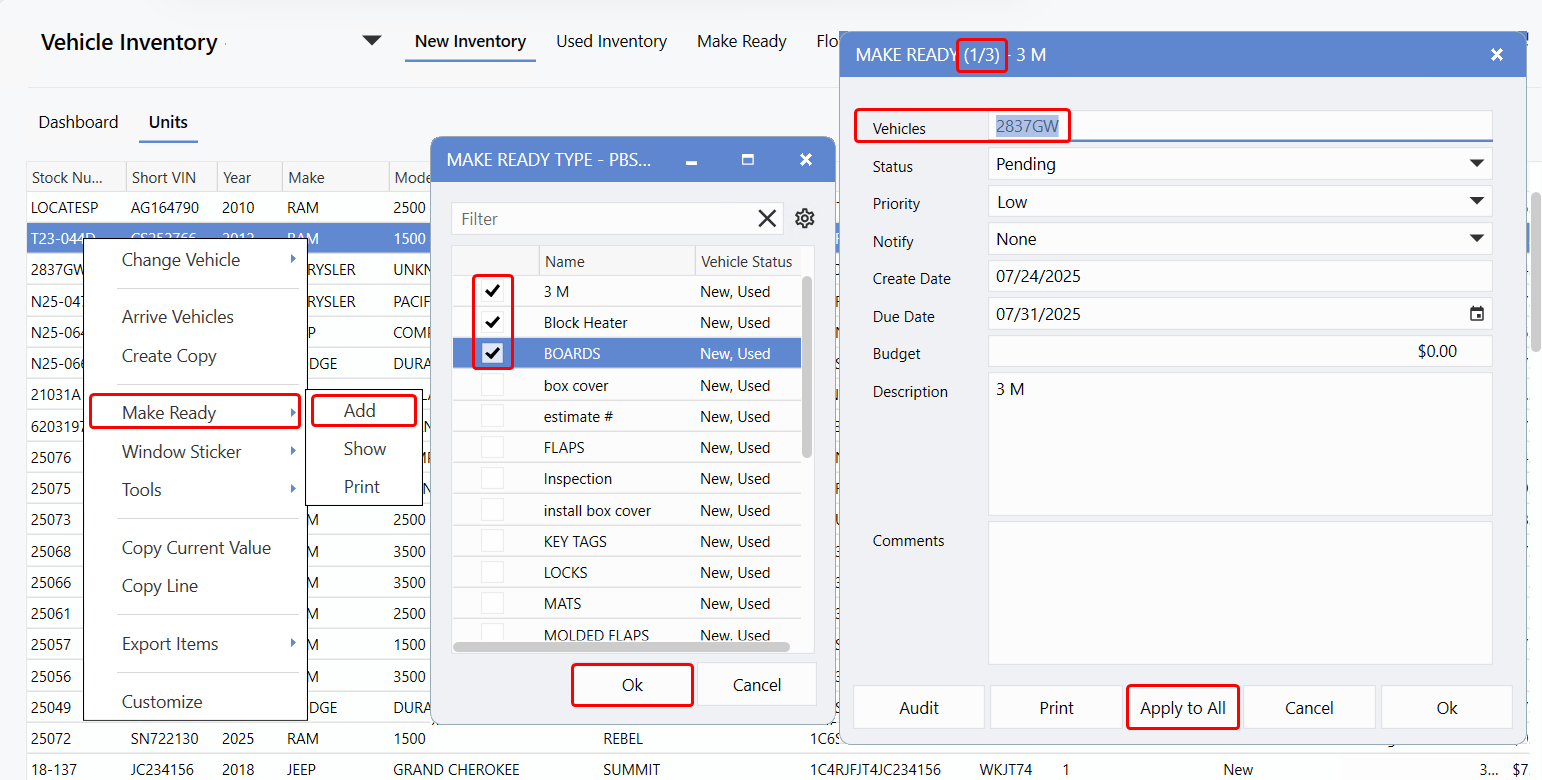Image resolution: width=1542 pixels, height=780 pixels.
Task: Expand the Status dropdown
Action: (x=1476, y=164)
